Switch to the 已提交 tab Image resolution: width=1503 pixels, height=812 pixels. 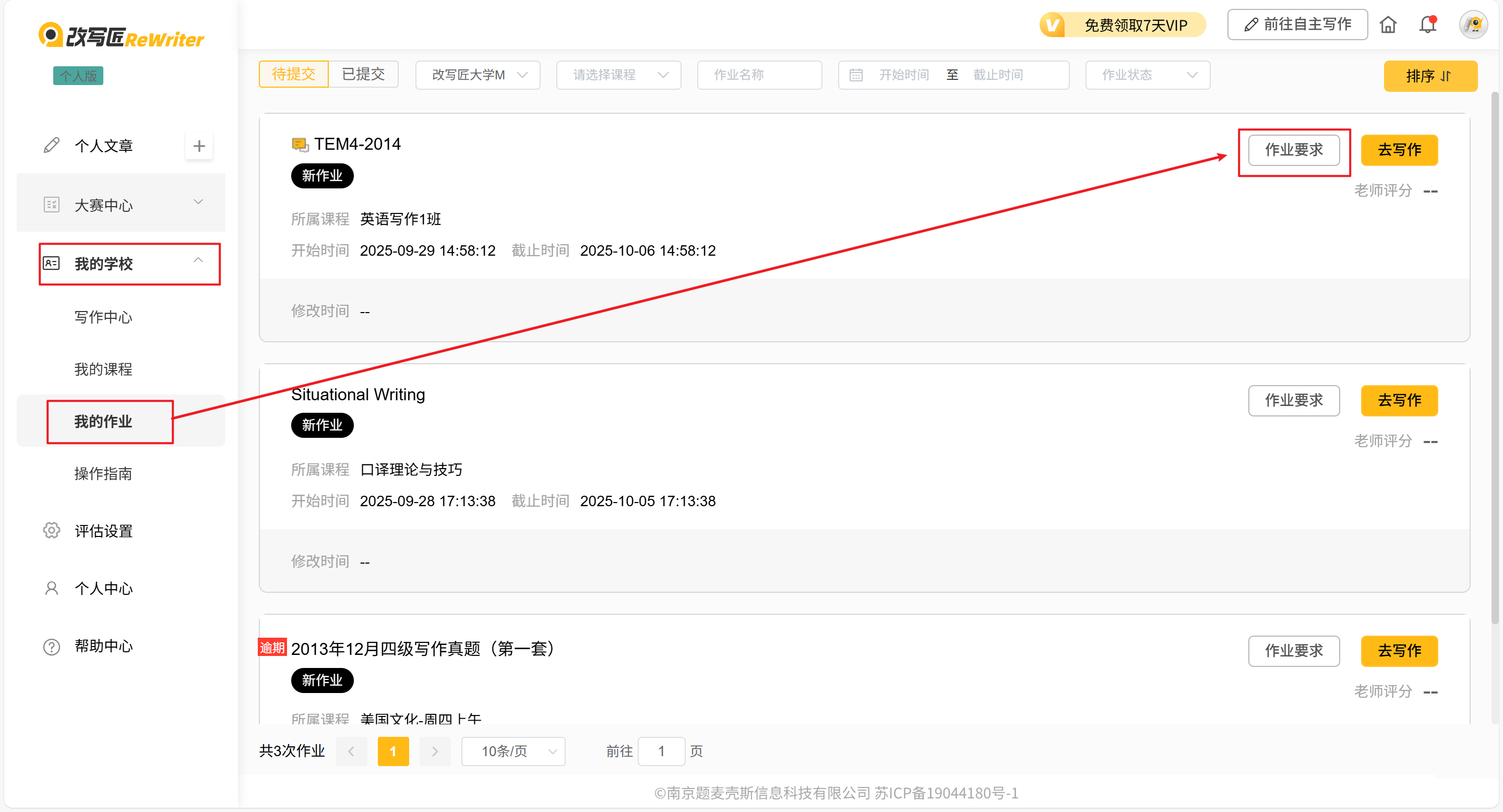(363, 75)
